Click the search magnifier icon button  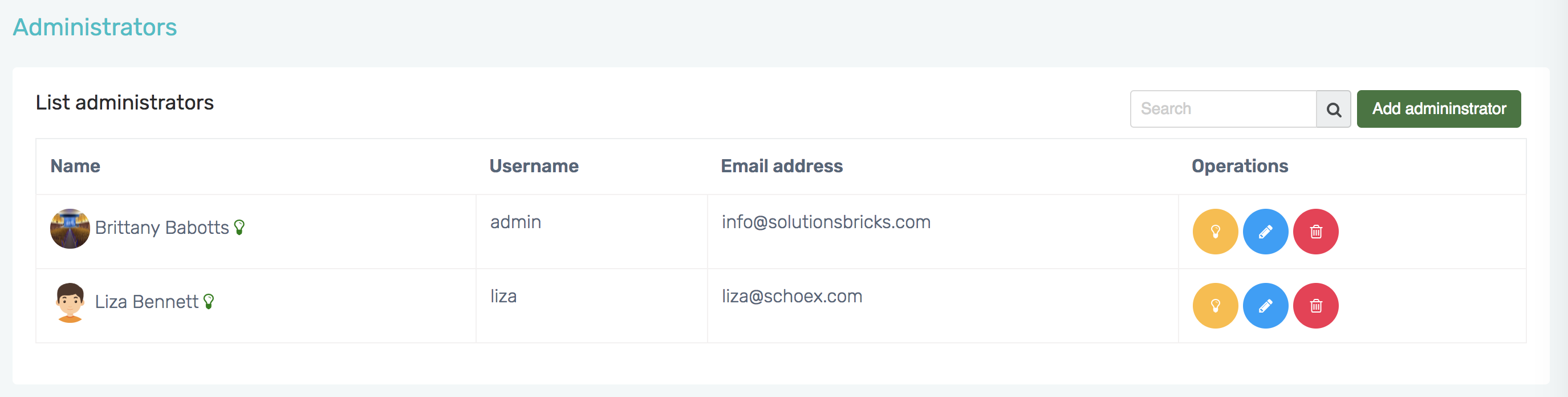[x=1333, y=110]
